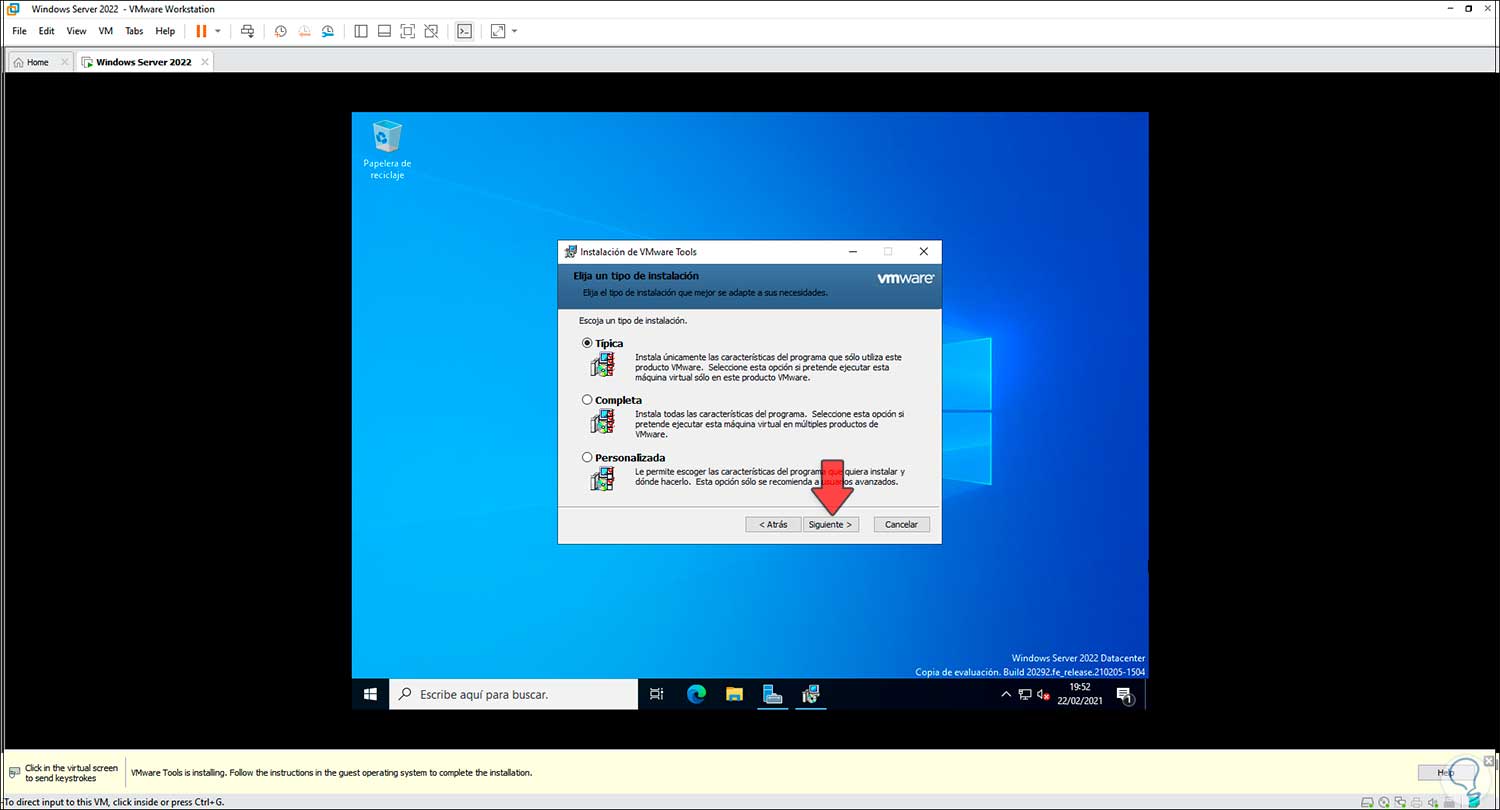
Task: Open File Explorer from the guest taskbar
Action: tap(734, 694)
